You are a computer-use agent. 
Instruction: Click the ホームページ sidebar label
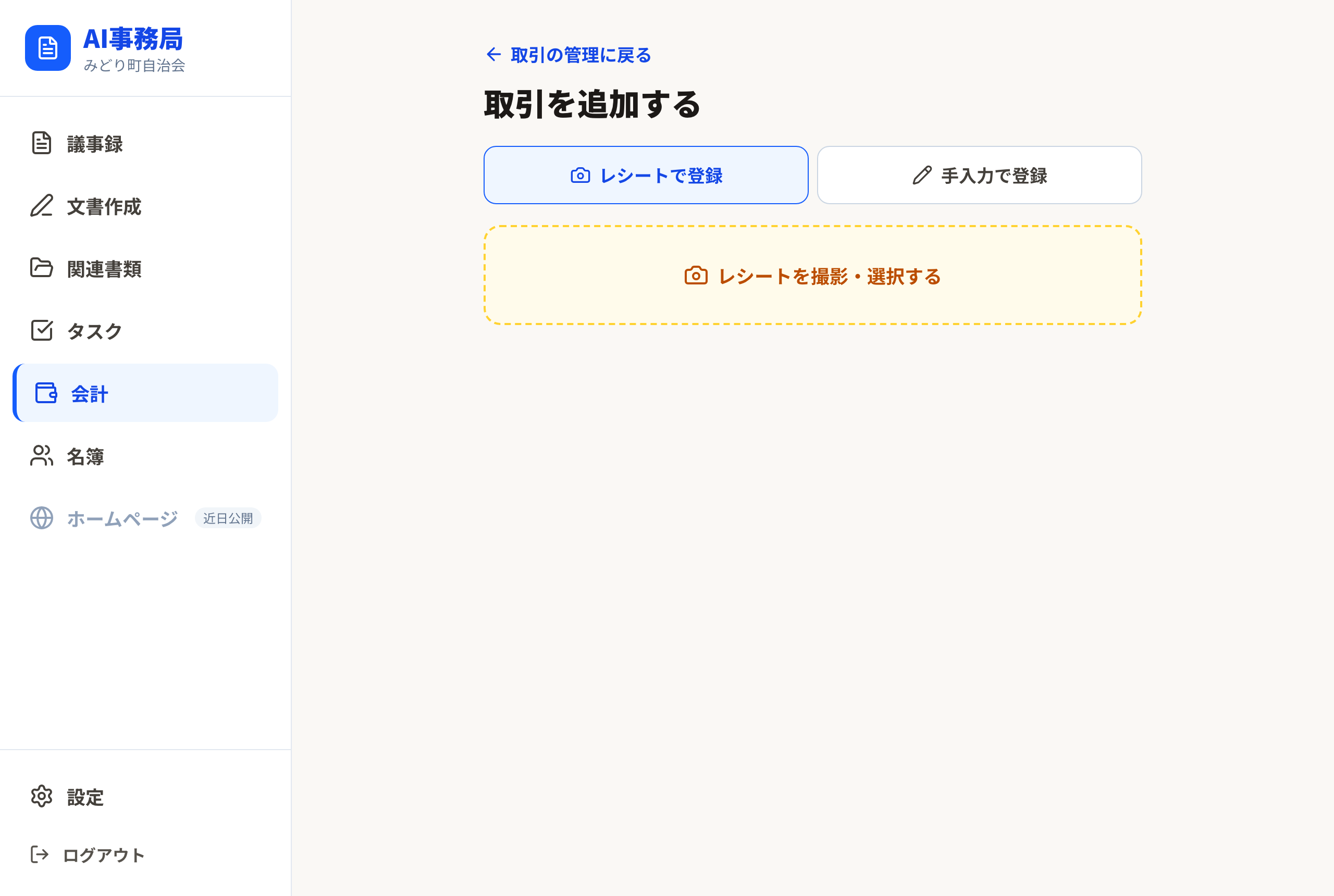122,519
